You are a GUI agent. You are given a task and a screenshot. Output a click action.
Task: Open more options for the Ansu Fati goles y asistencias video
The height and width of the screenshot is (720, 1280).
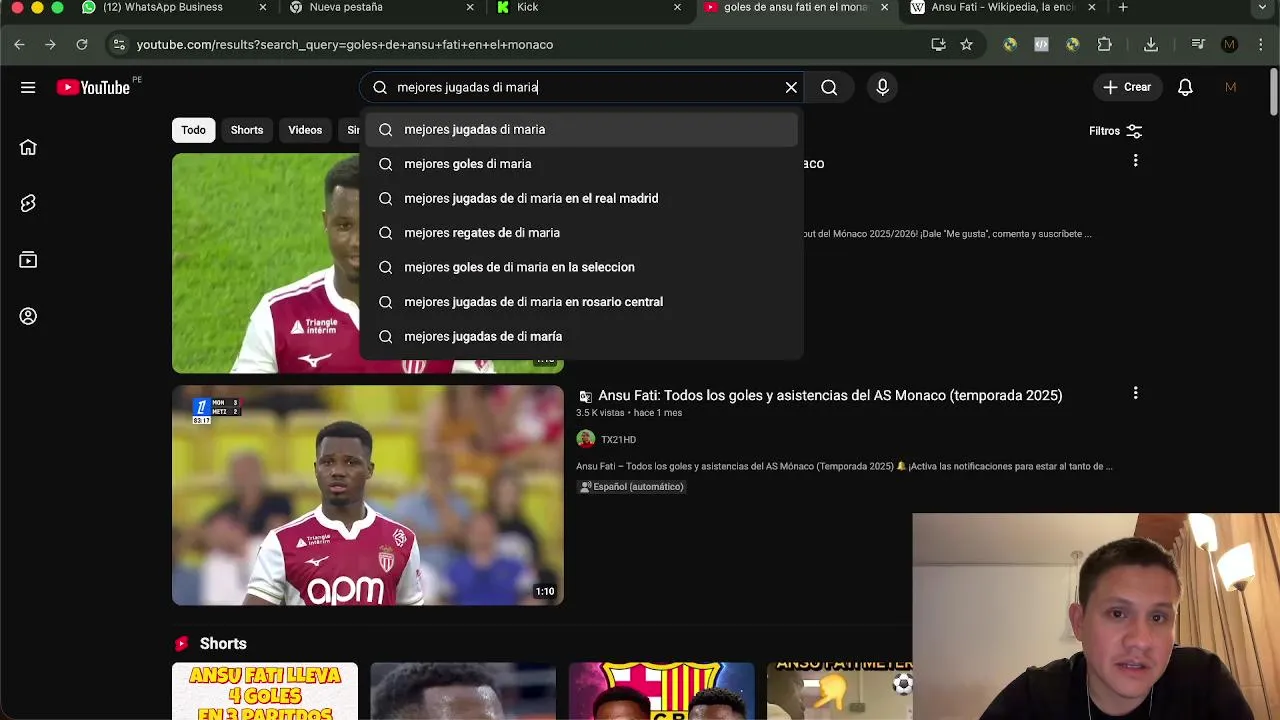tap(1135, 393)
